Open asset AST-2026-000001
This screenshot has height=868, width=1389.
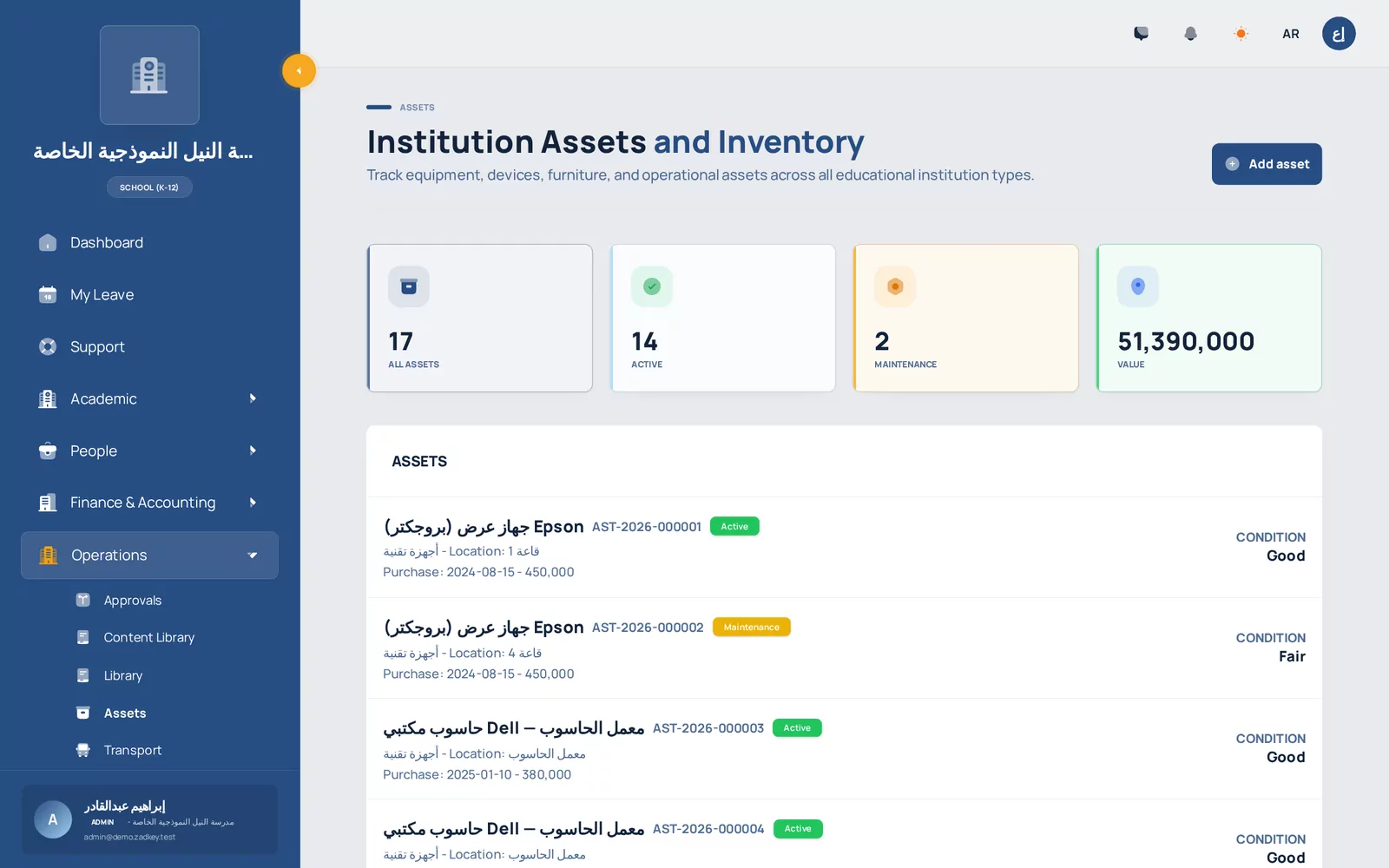[844, 548]
